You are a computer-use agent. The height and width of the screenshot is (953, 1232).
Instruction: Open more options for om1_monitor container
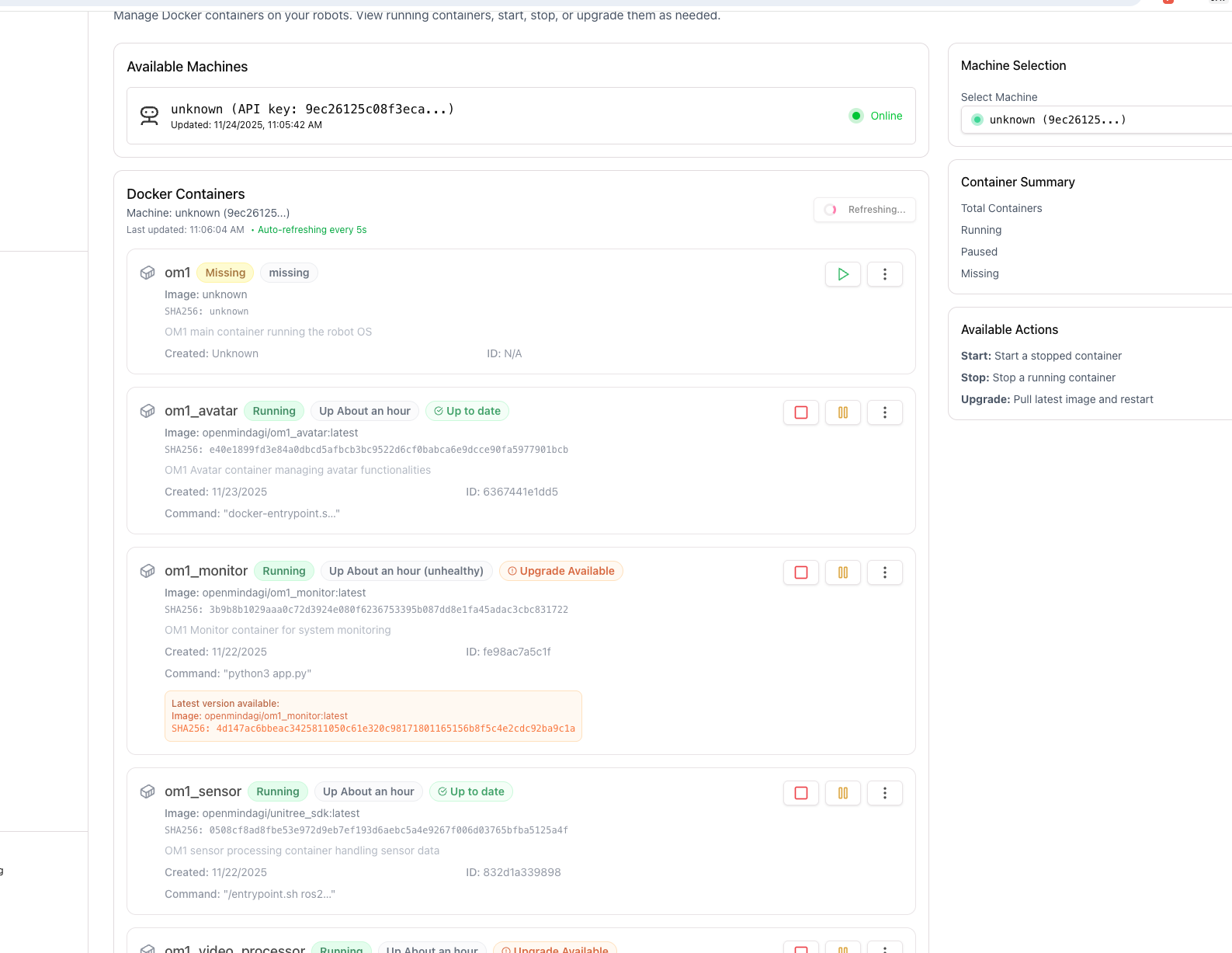(x=884, y=572)
